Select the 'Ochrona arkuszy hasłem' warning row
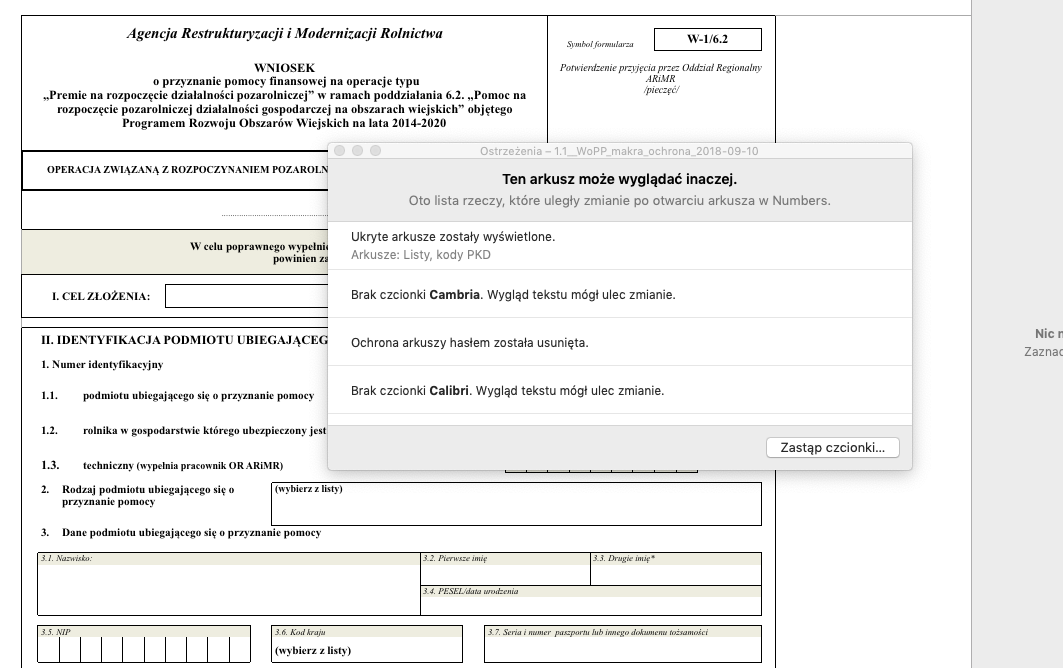 (x=619, y=343)
